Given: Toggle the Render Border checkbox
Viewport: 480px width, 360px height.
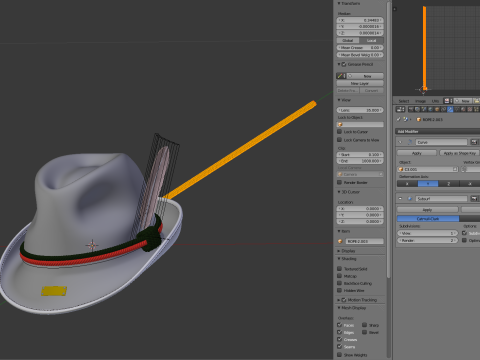Looking at the screenshot, I should point(339,182).
